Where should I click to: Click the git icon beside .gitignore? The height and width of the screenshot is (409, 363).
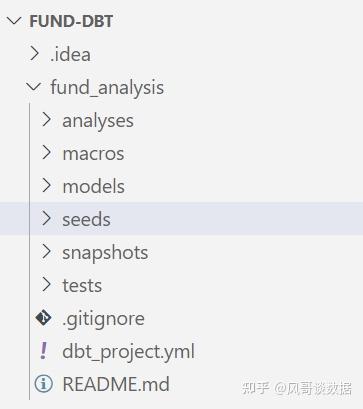(44, 318)
